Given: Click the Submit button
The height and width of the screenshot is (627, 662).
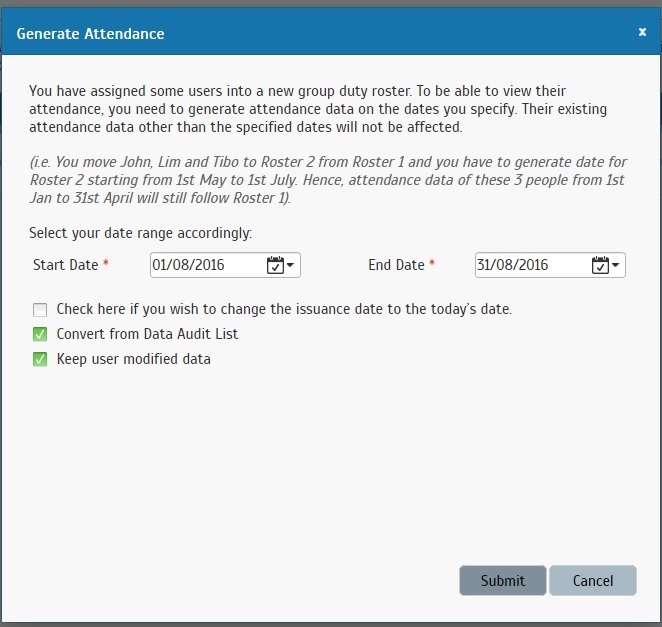Looking at the screenshot, I should 502,581.
